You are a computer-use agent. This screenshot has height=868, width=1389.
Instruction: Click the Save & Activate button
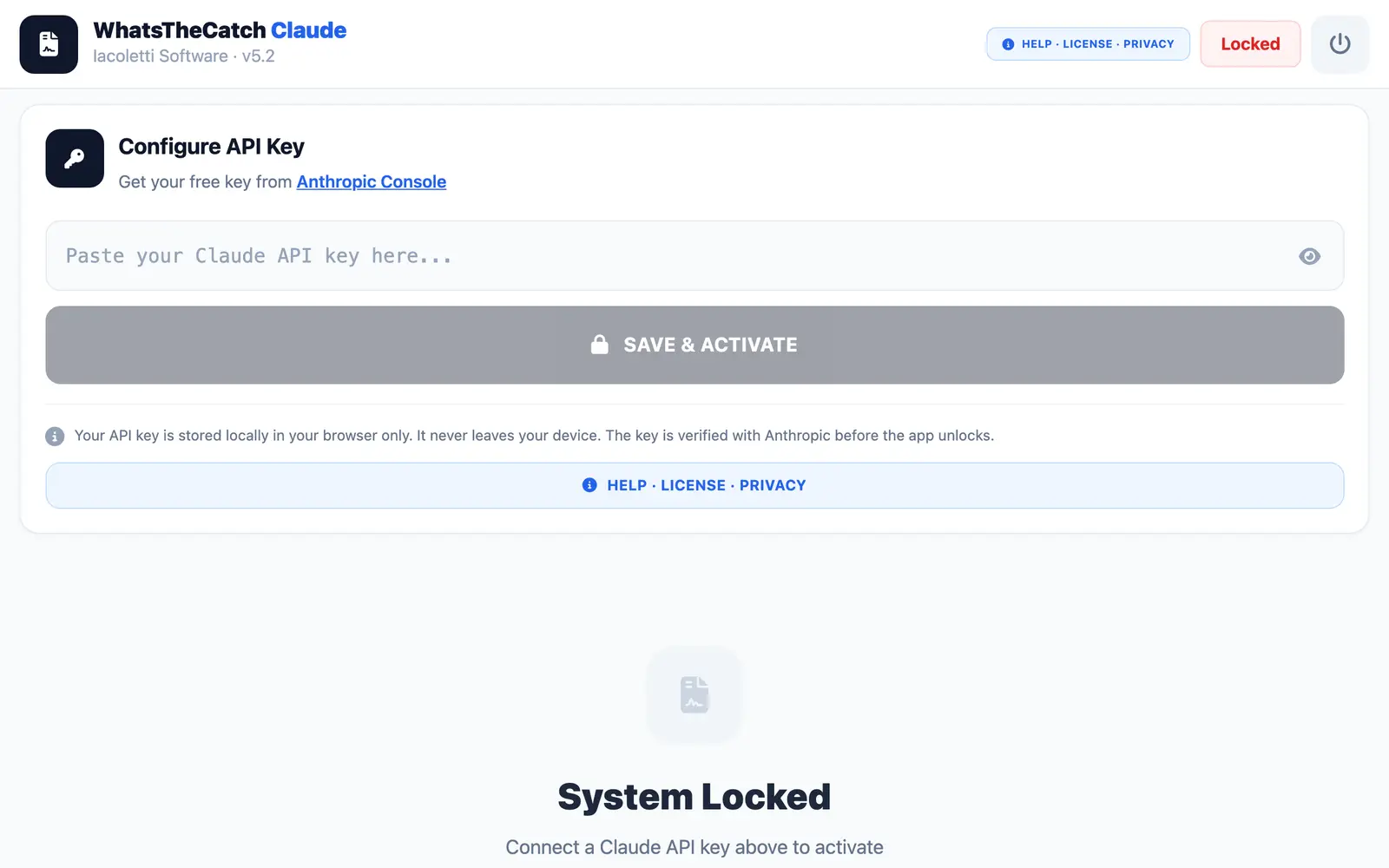coord(694,345)
